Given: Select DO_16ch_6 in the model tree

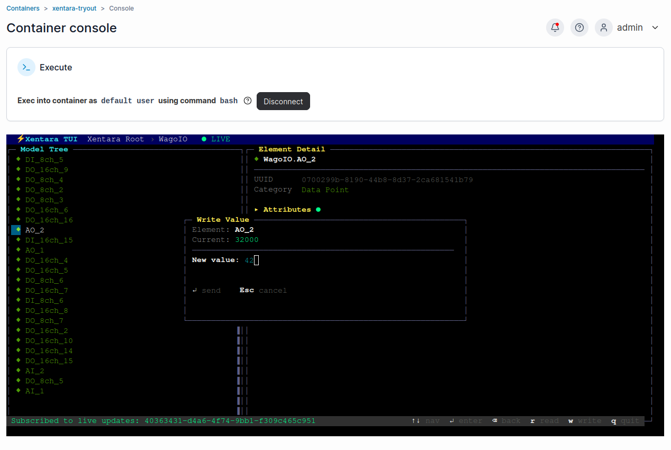Looking at the screenshot, I should pyautogui.click(x=47, y=210).
